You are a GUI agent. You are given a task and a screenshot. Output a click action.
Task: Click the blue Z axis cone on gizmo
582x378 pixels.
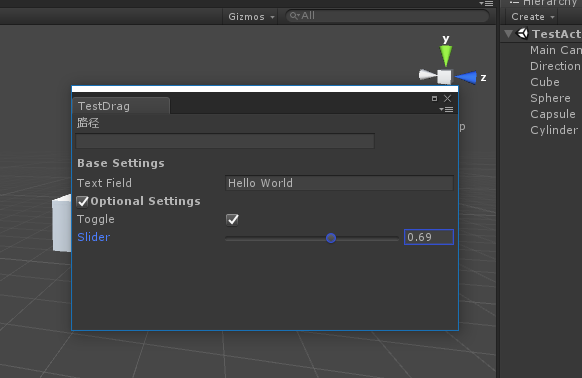pyautogui.click(x=466, y=78)
